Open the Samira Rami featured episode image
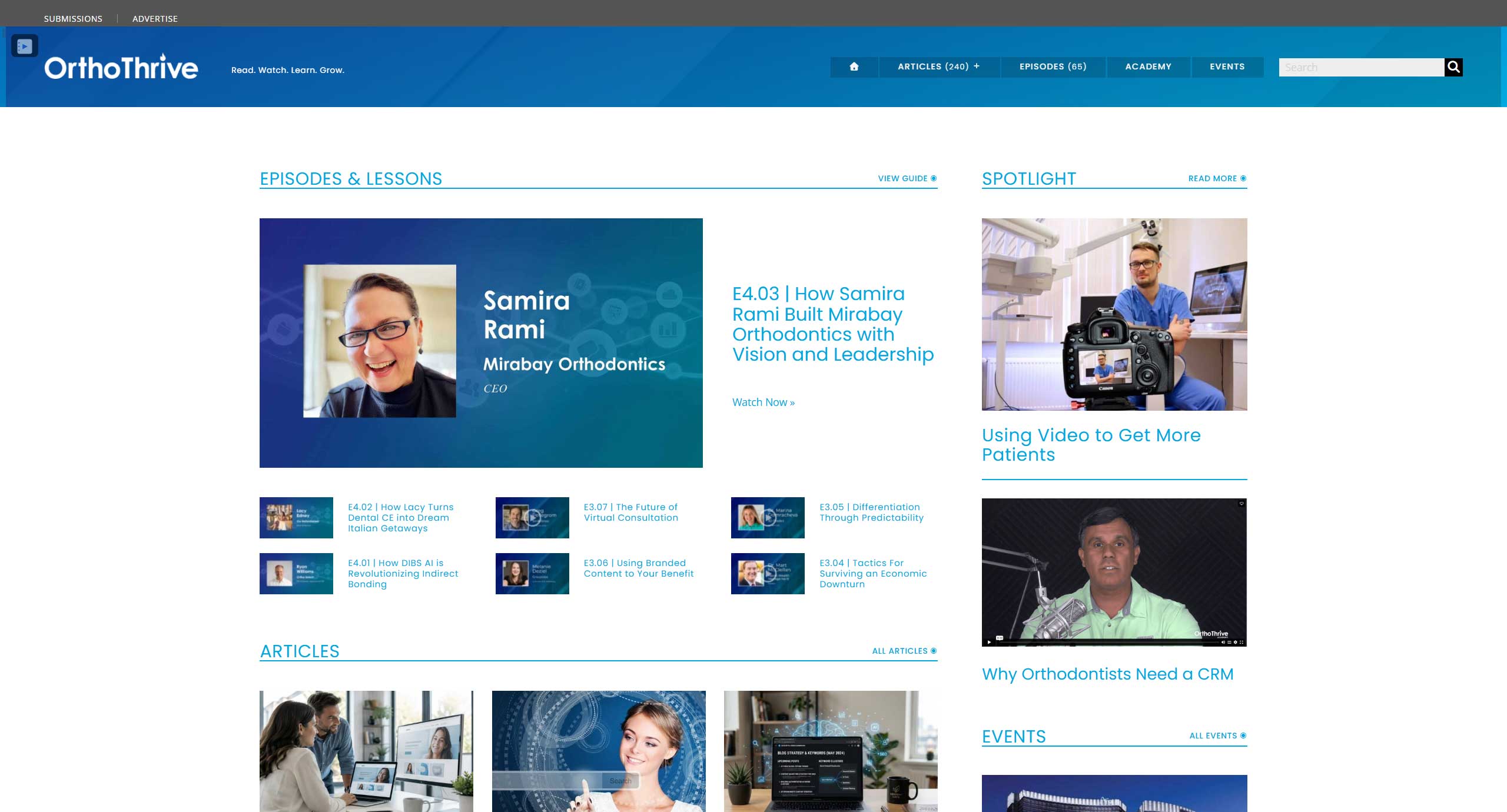1507x812 pixels. point(481,343)
